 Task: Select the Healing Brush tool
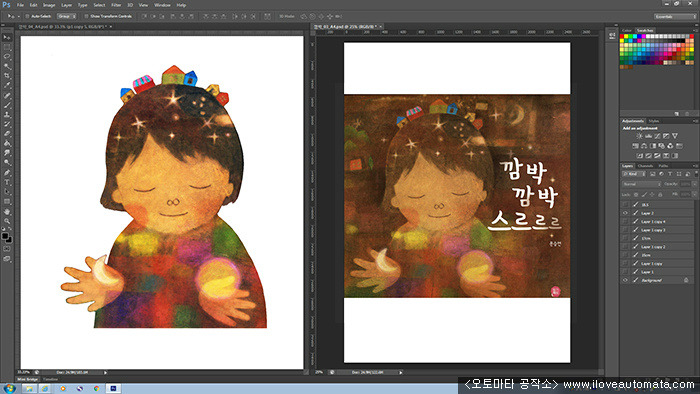[7, 95]
